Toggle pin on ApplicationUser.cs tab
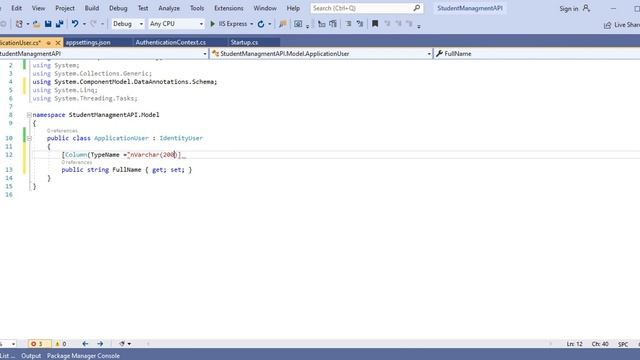The height and width of the screenshot is (360, 640). [x=49, y=43]
